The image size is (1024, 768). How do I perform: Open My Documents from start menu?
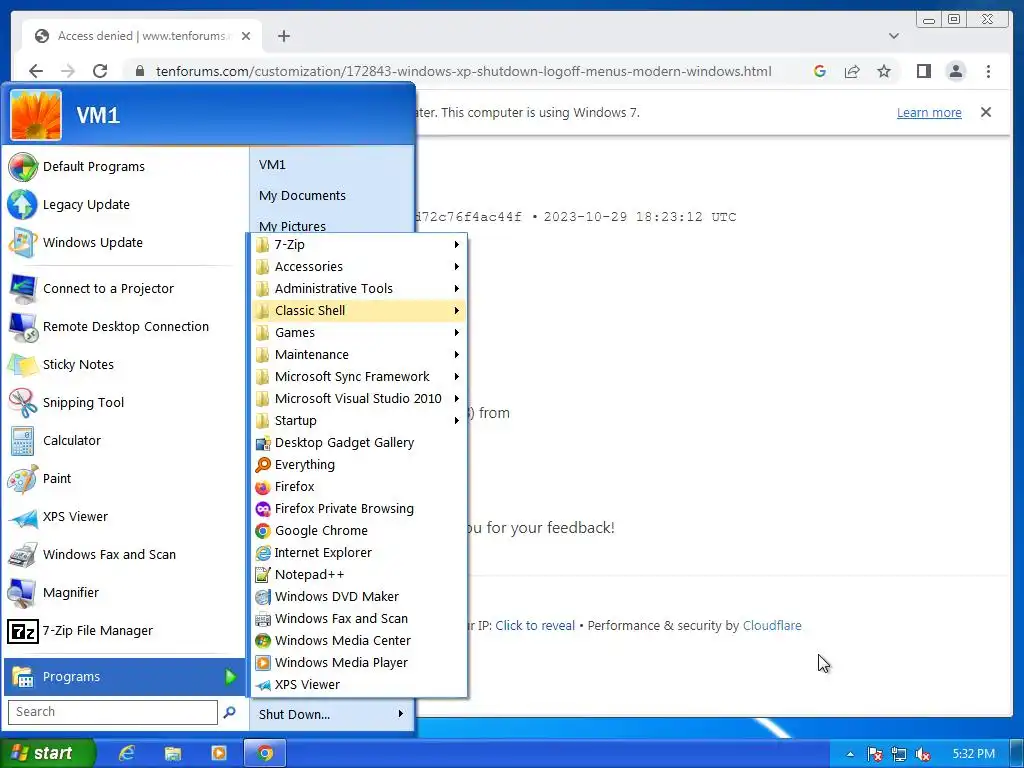click(x=331, y=195)
